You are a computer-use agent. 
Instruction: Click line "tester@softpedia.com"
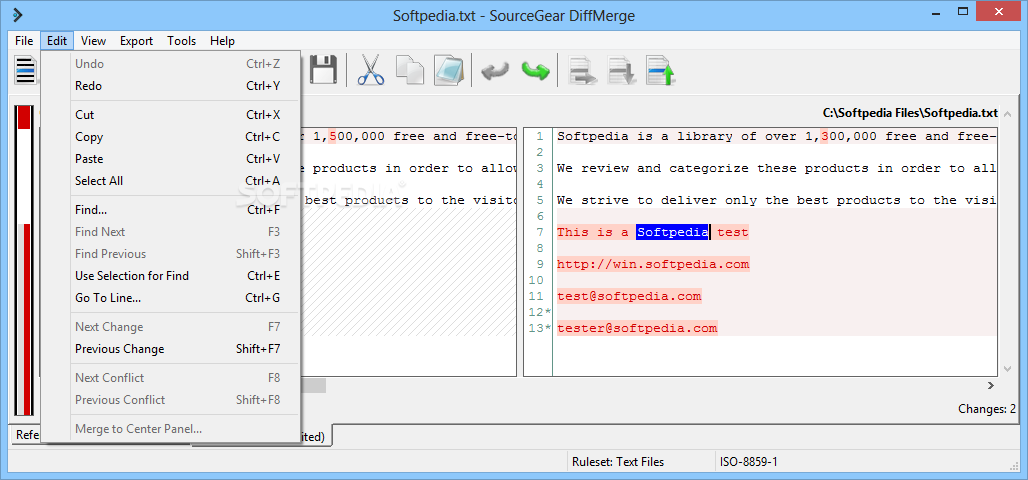[x=637, y=328]
